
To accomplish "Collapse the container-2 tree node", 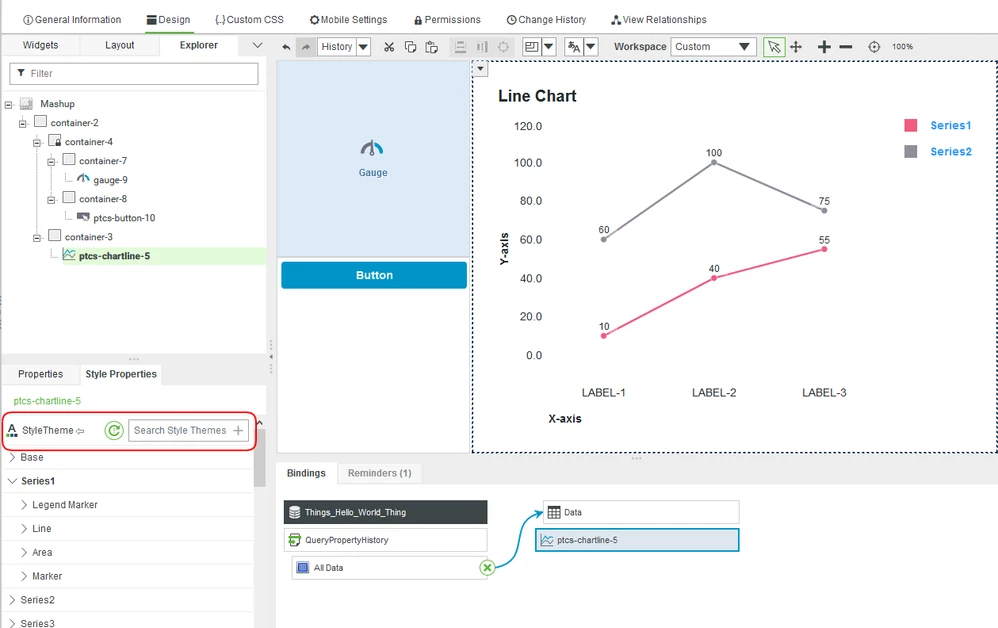I will 22,123.
